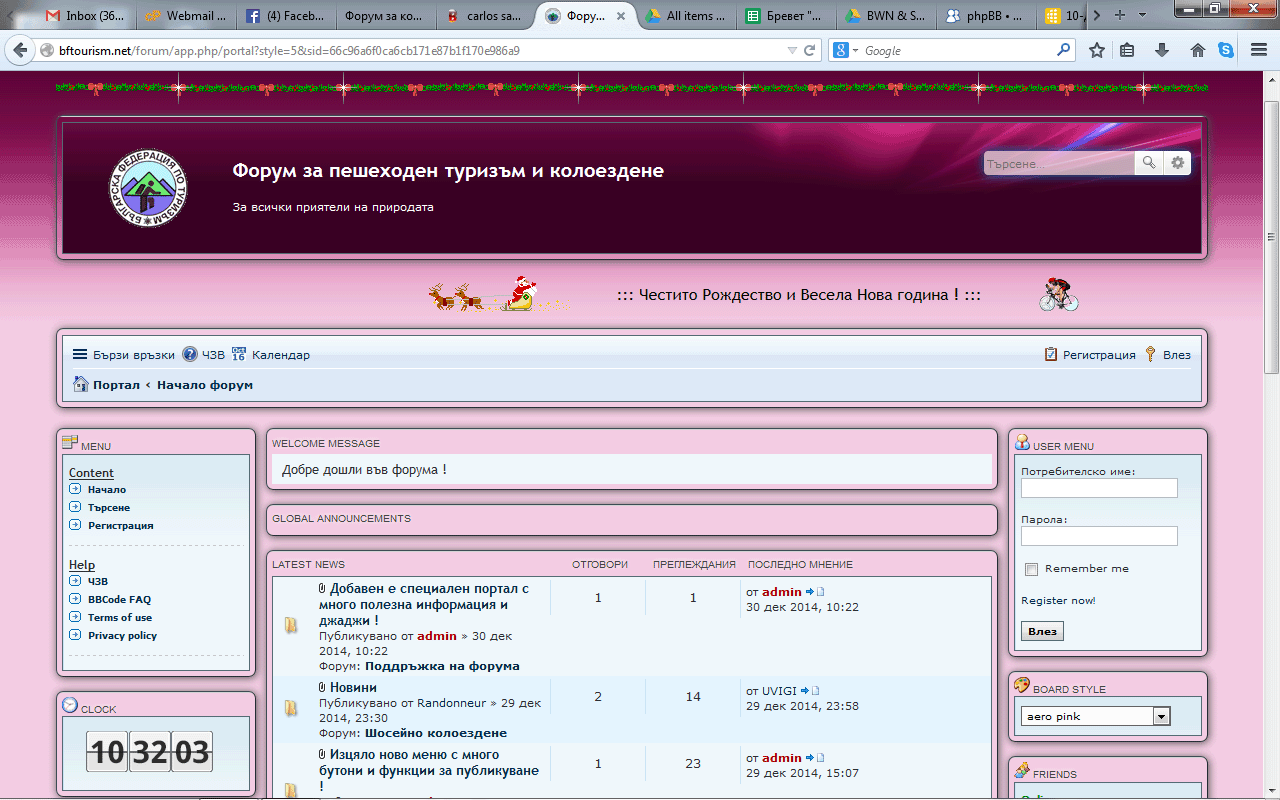This screenshot has width=1280, height=800.
Task: Switch to the Facebook tab
Action: (x=284, y=16)
